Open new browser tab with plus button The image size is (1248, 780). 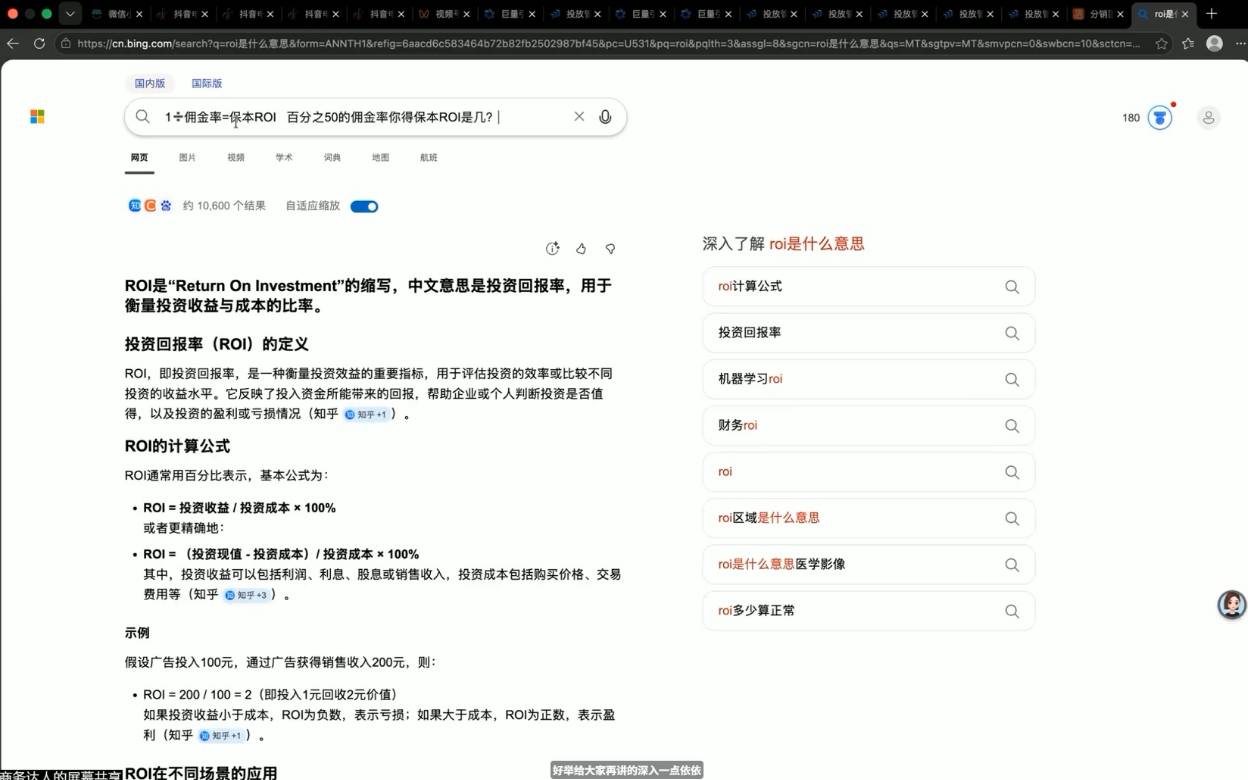[1212, 14]
